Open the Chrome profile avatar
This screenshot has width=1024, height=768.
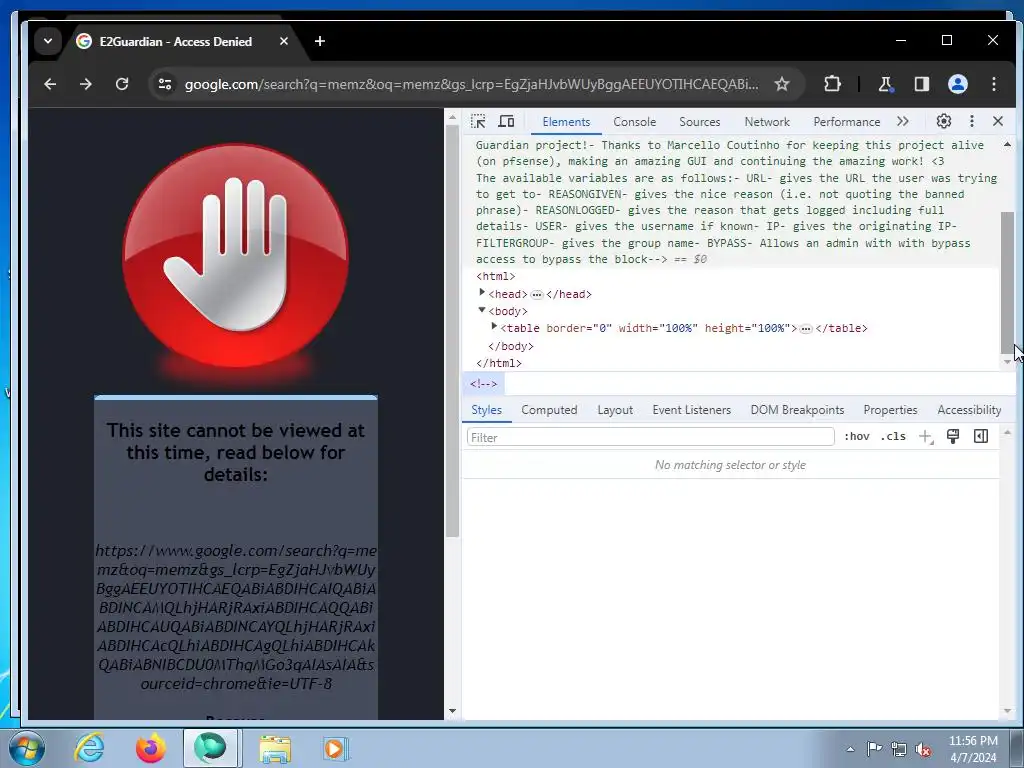coord(957,84)
